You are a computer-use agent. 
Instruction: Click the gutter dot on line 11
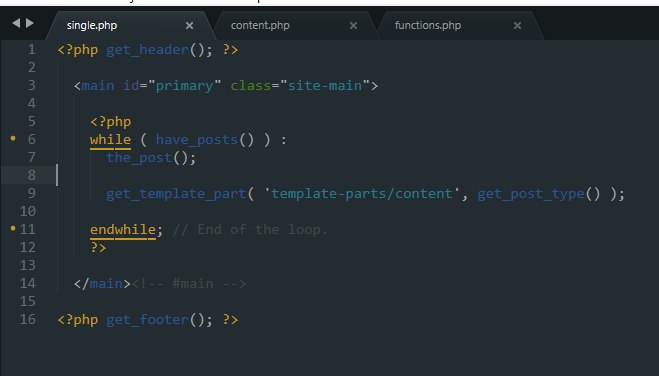tap(13, 228)
